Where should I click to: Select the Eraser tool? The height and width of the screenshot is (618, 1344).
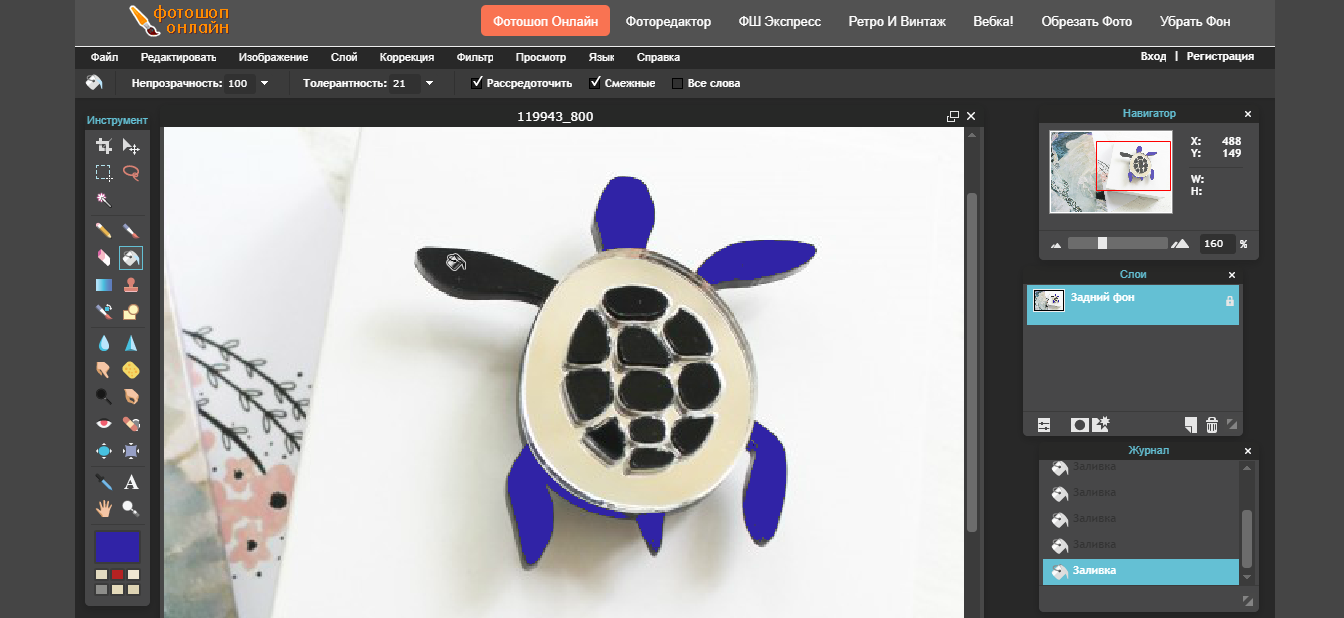(x=104, y=258)
